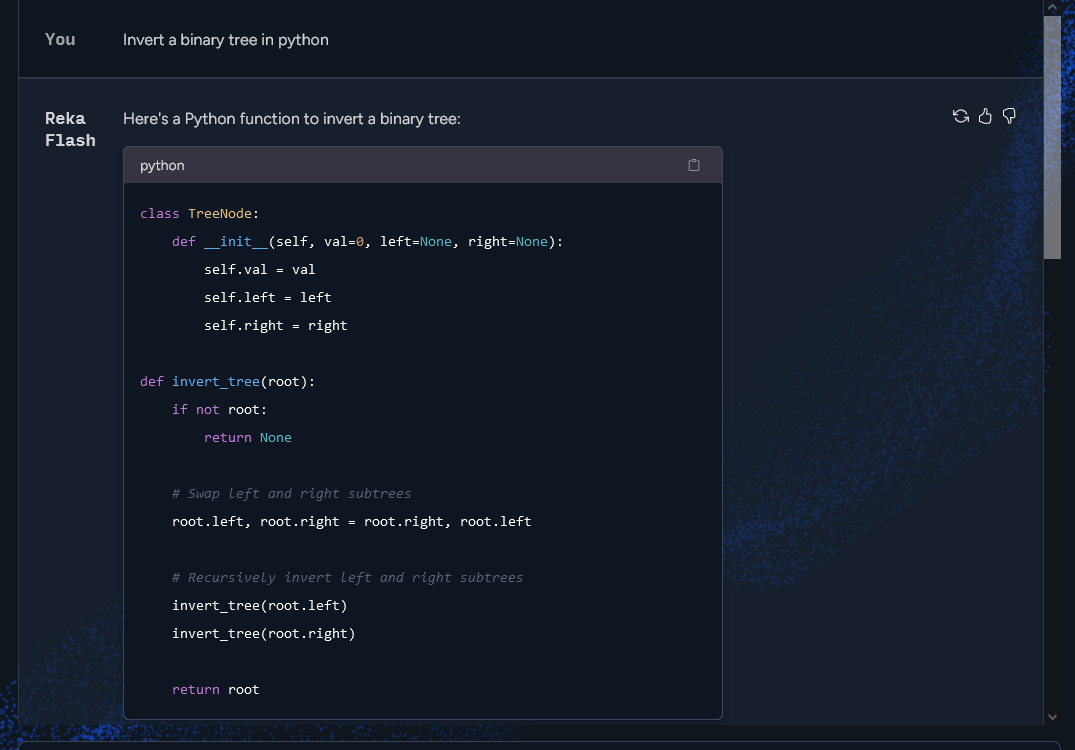
Task: Click the user prompt 'Invert a binary tree in python'
Action: 226,40
